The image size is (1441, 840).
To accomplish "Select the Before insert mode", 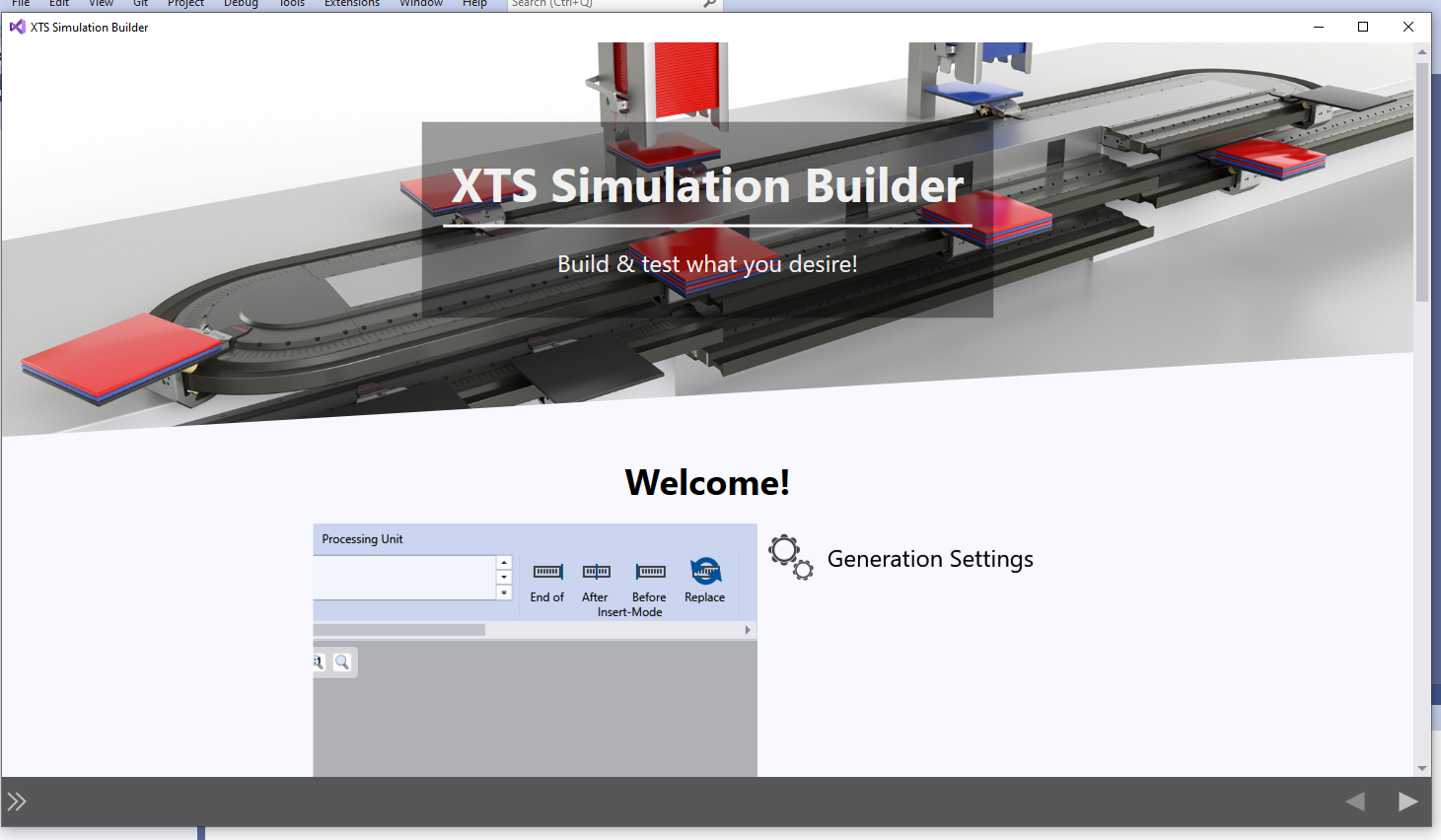I will click(x=650, y=582).
